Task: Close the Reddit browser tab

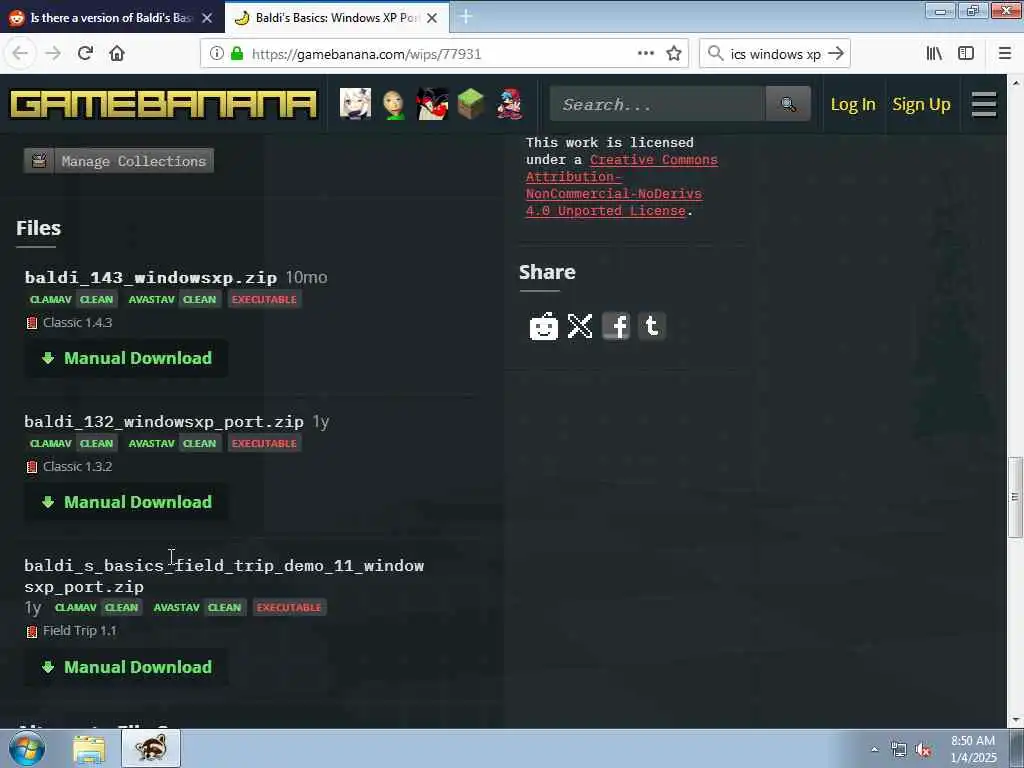Action: click(207, 18)
